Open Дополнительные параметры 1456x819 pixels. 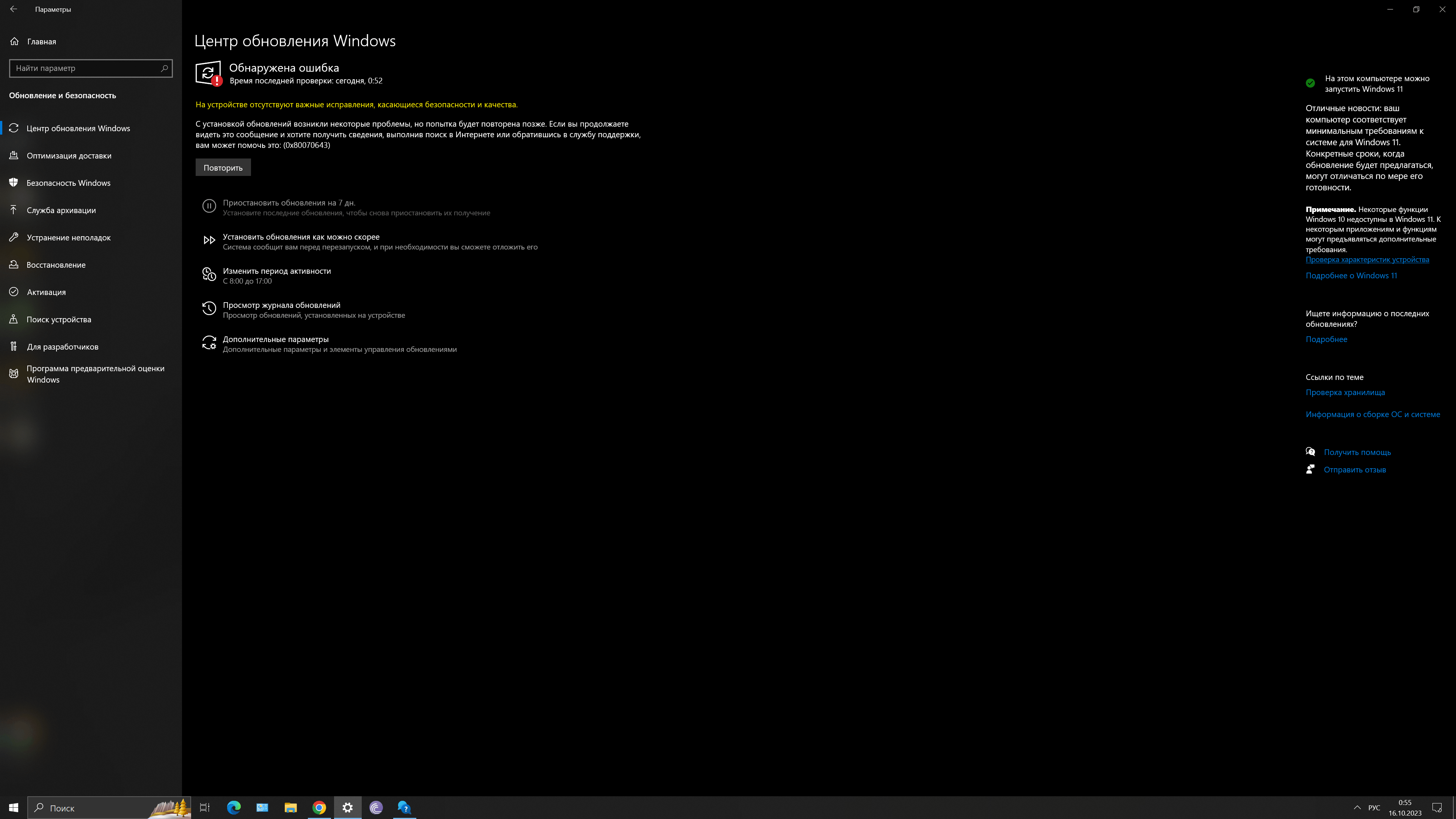(276, 339)
